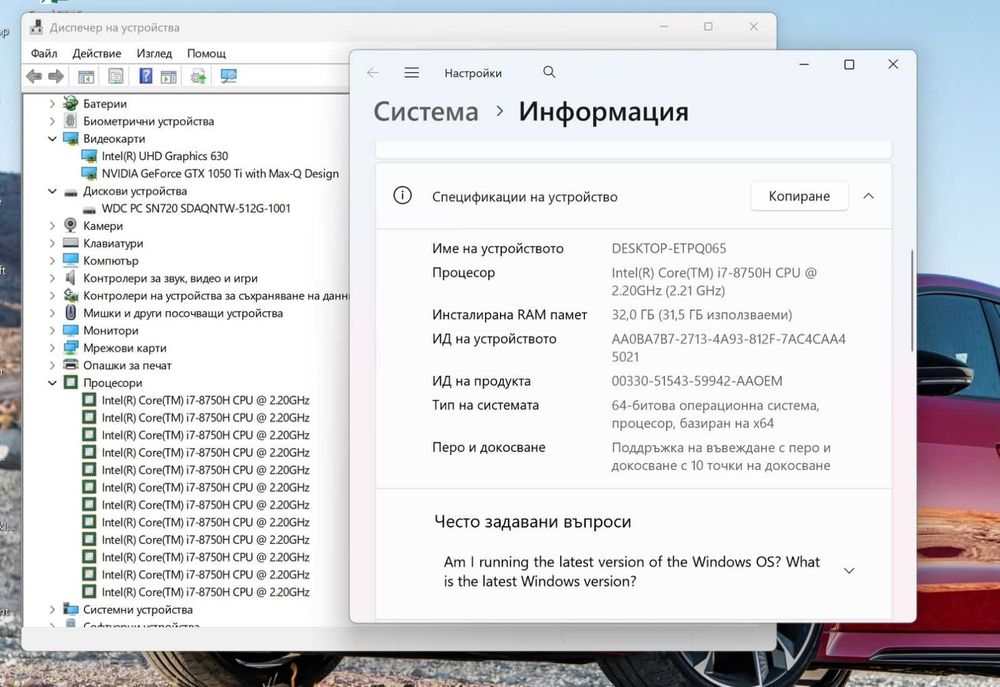
Task: Click the device name DESKTOP-ETPQ065
Action: (669, 248)
